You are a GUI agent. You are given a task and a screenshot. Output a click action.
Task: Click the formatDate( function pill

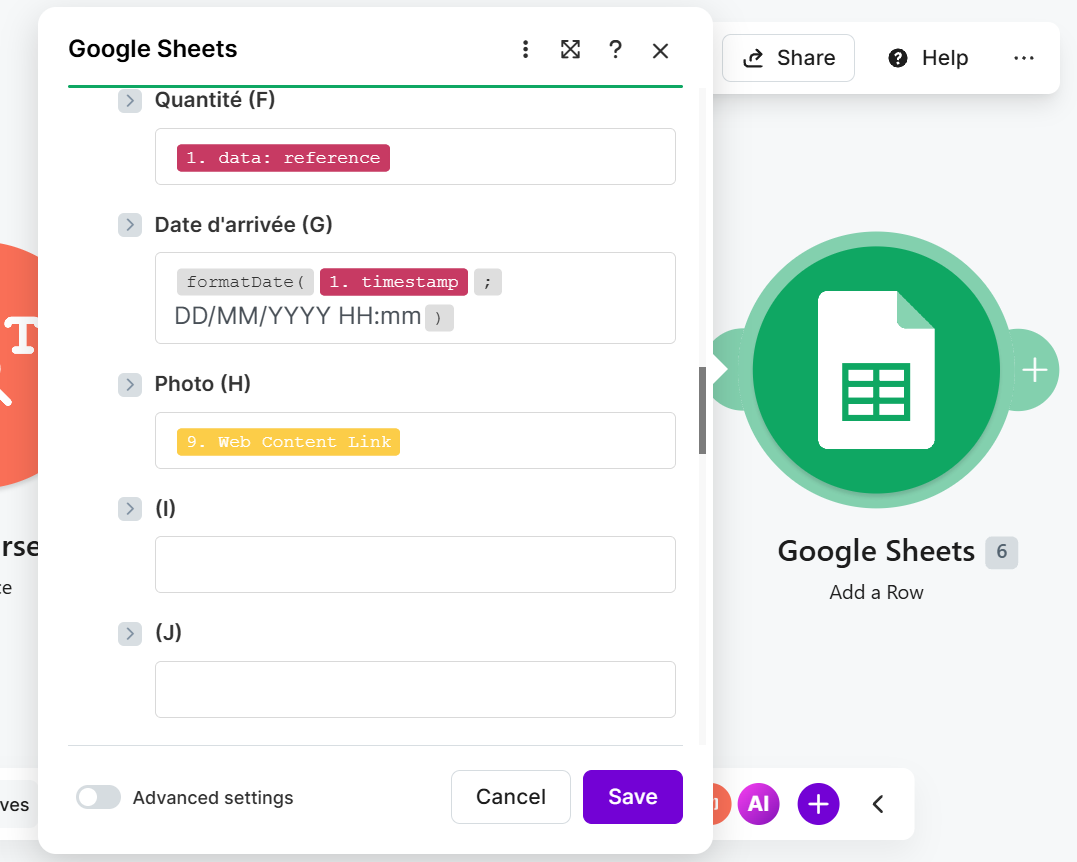pyautogui.click(x=245, y=282)
